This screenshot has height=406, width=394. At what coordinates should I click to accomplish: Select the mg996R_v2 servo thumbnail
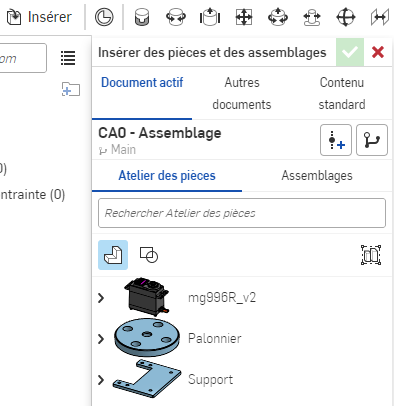[147, 296]
